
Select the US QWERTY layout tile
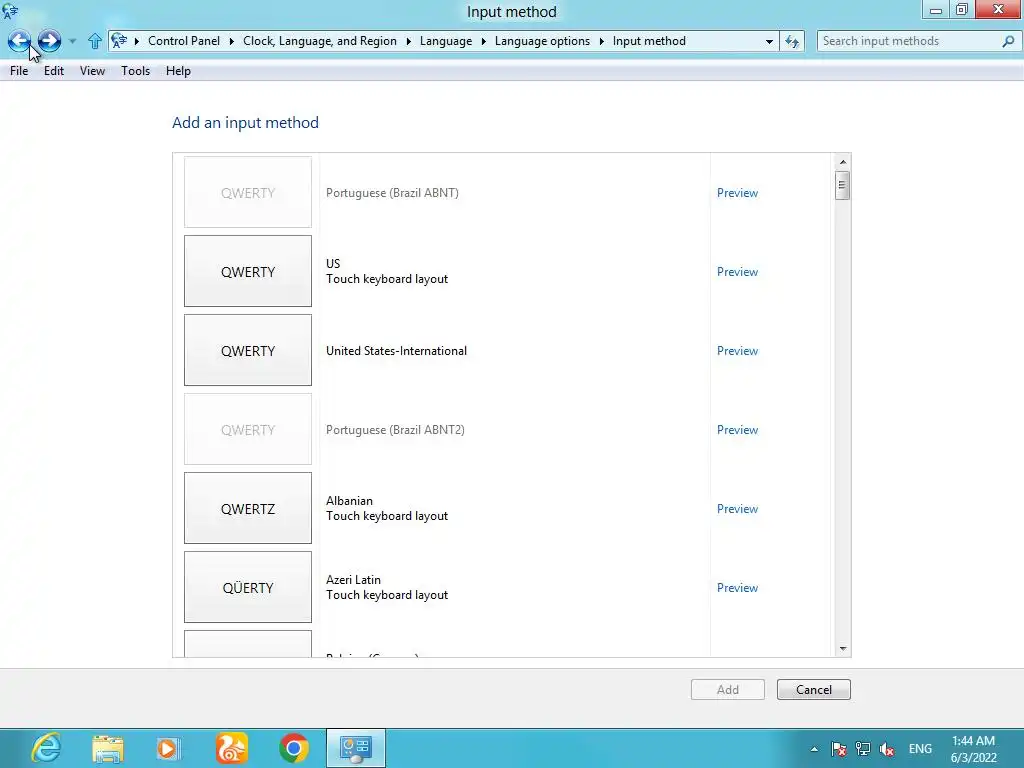tap(248, 271)
